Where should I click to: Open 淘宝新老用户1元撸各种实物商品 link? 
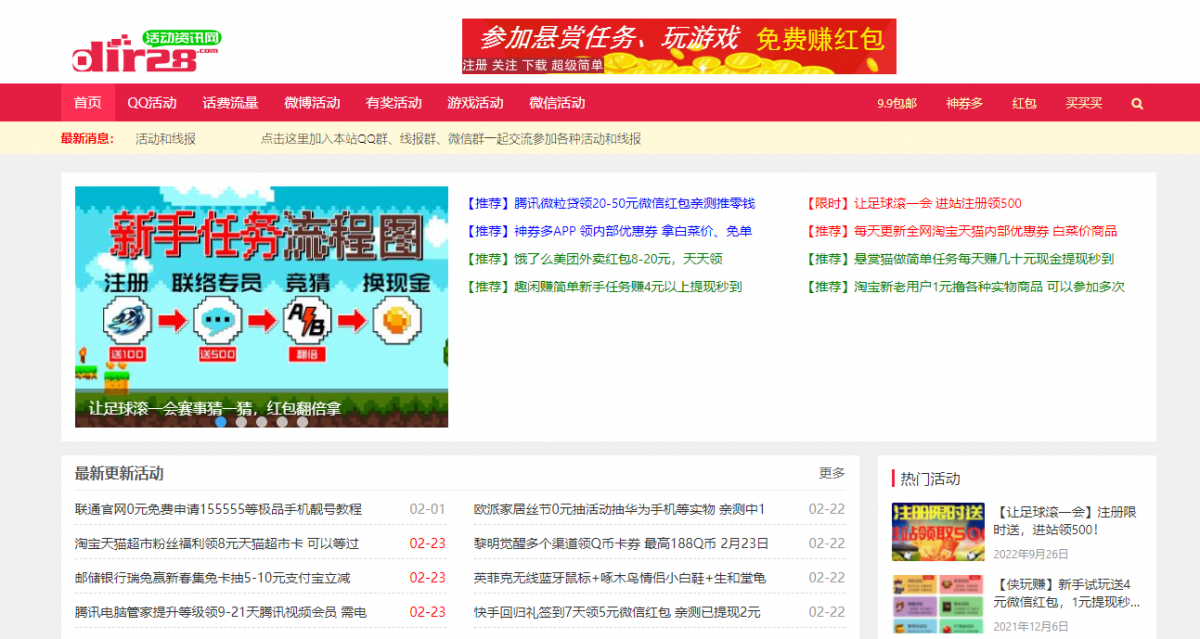[x=965, y=287]
